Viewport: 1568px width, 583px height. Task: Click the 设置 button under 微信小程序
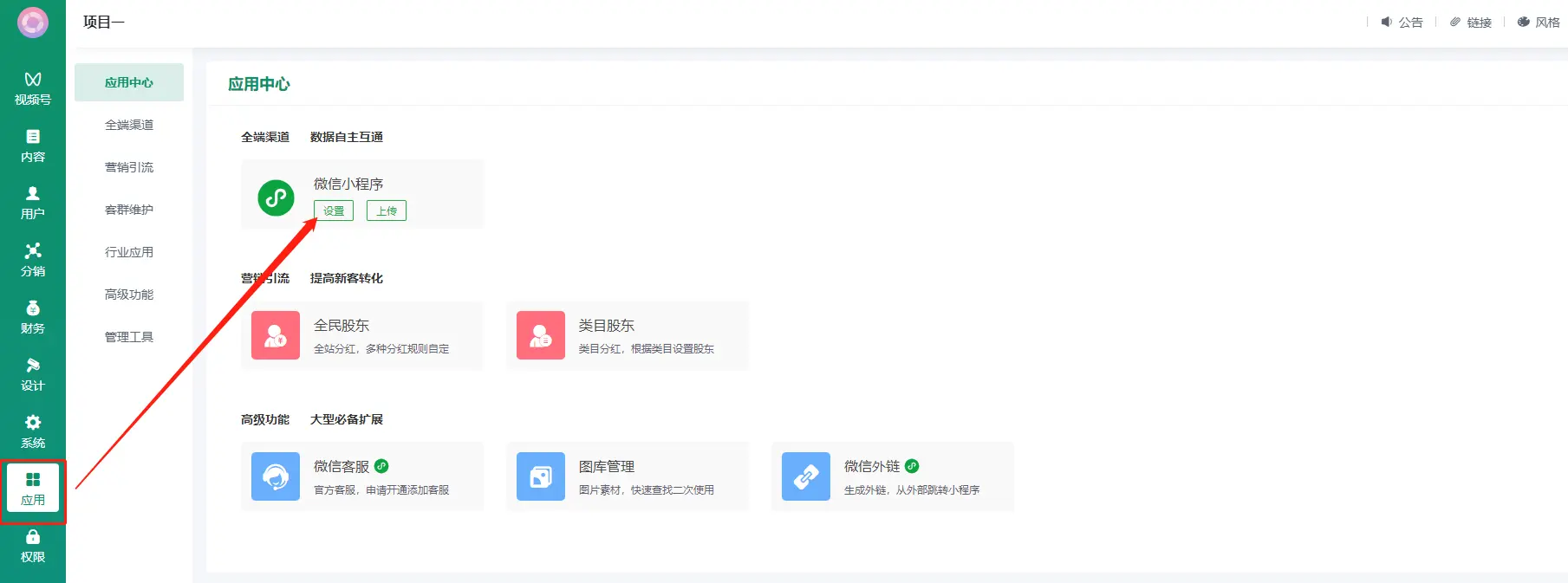334,211
